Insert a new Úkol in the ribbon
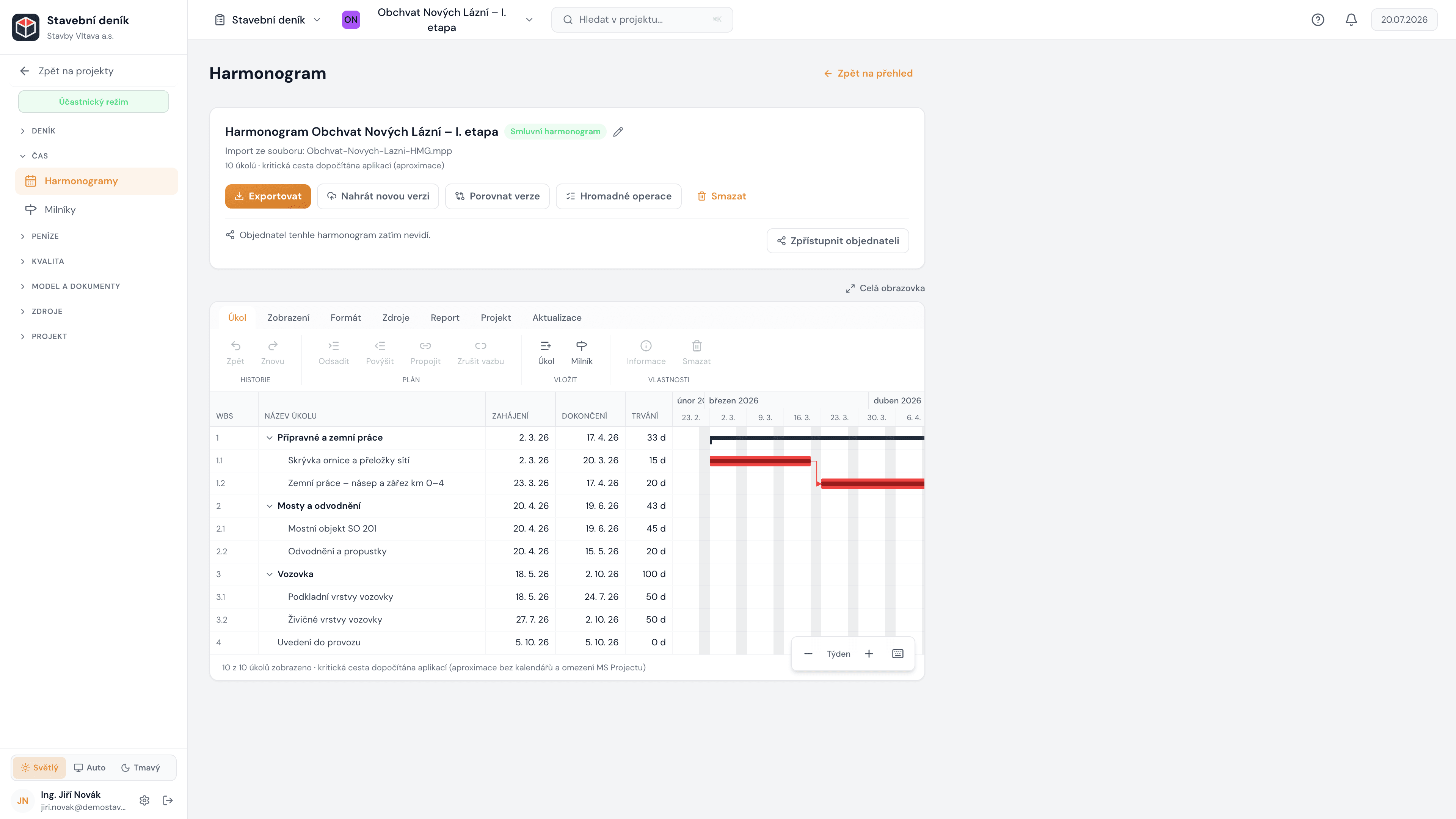 [x=546, y=353]
